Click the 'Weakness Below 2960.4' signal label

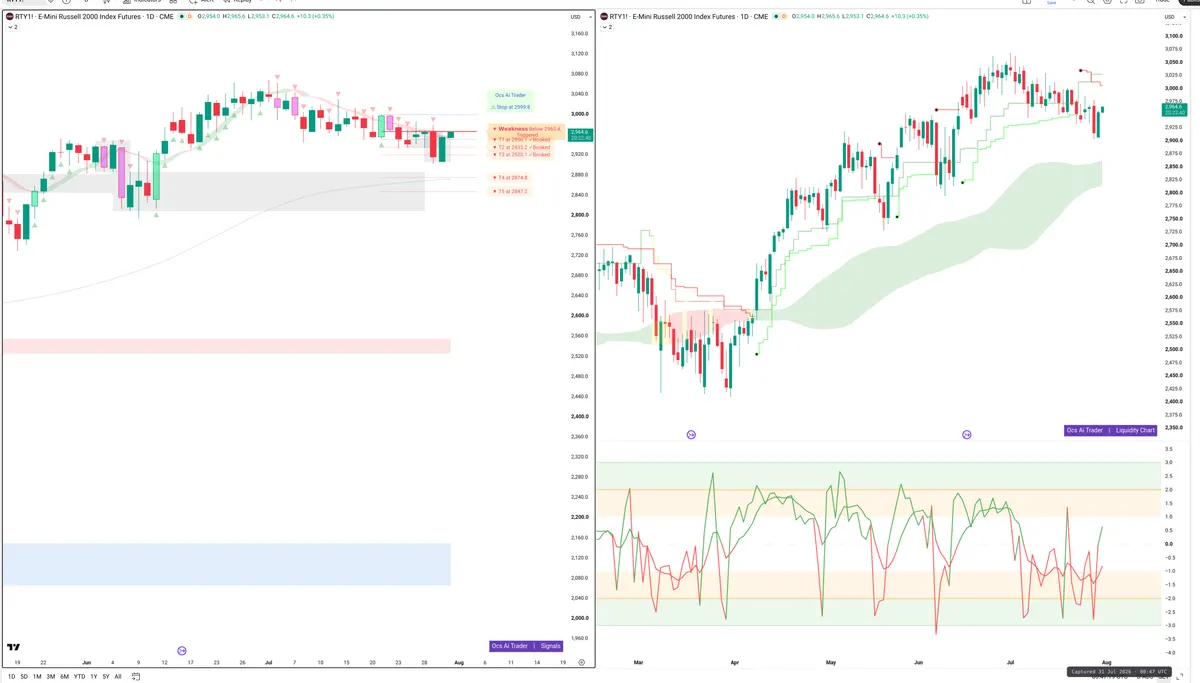526,130
